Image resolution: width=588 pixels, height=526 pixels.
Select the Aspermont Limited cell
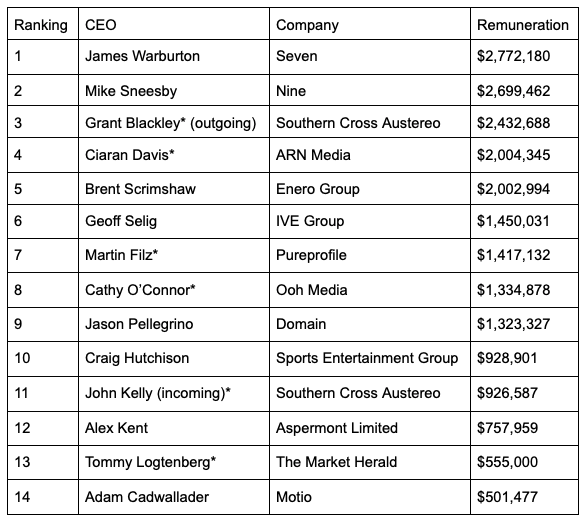(370, 428)
